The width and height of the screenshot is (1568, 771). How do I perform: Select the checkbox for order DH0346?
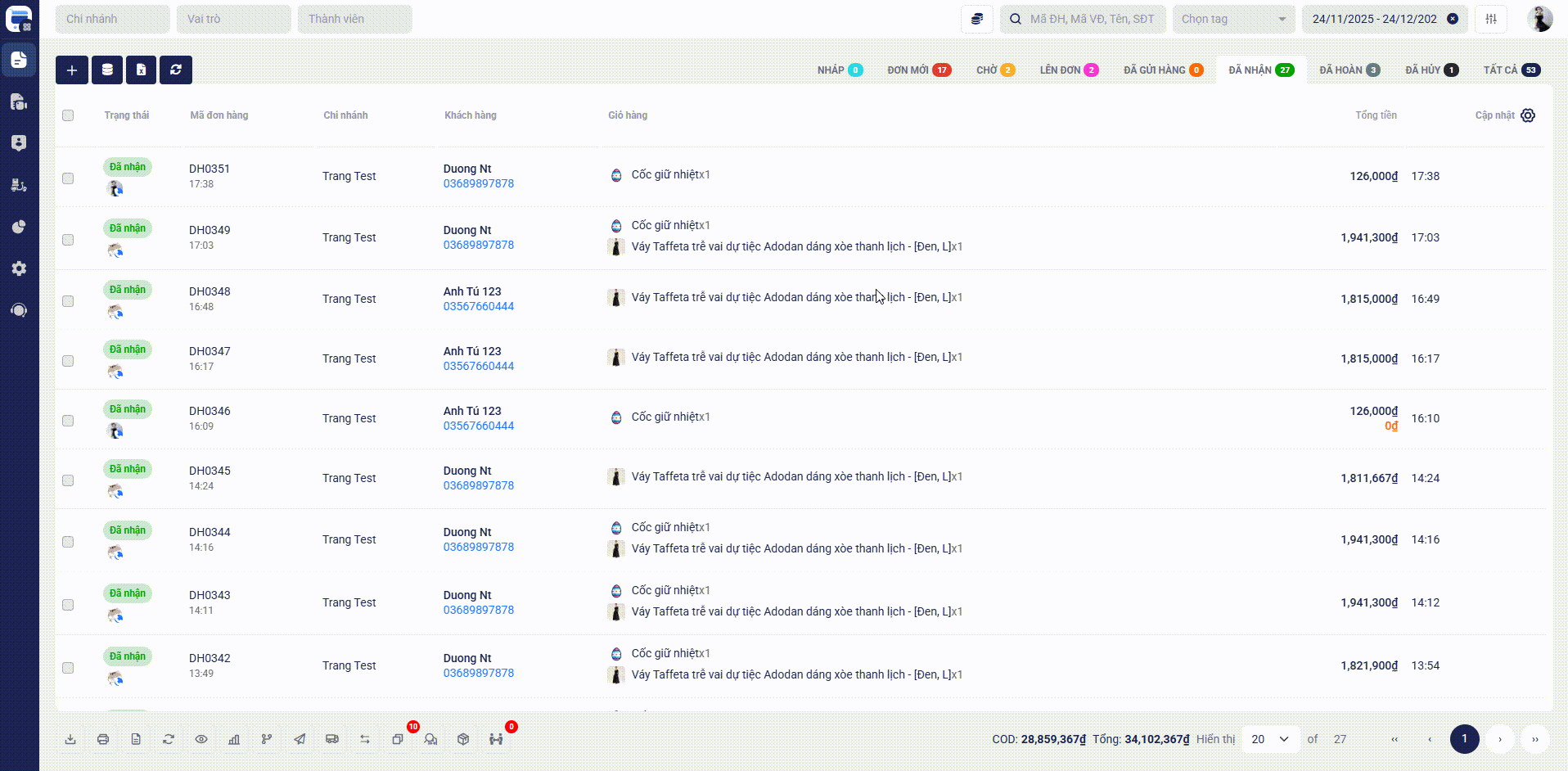click(x=68, y=421)
